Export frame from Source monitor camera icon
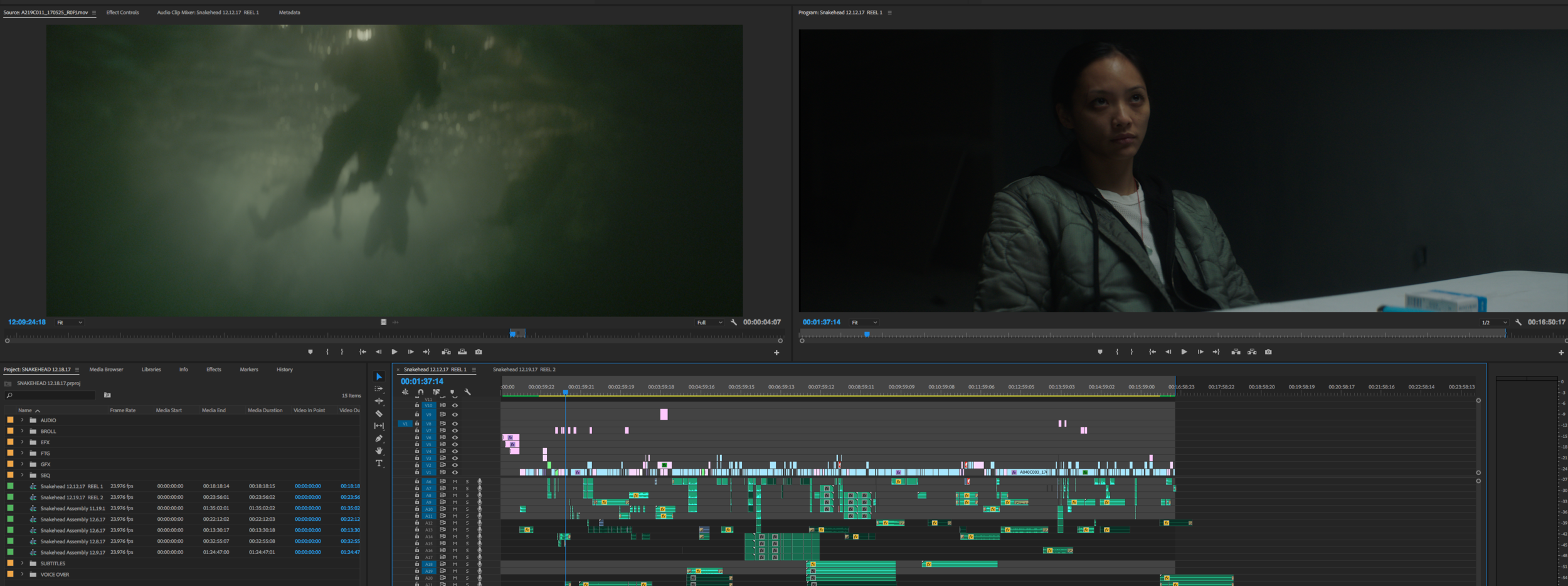Screen dimensions: 1568x586 pyautogui.click(x=479, y=352)
